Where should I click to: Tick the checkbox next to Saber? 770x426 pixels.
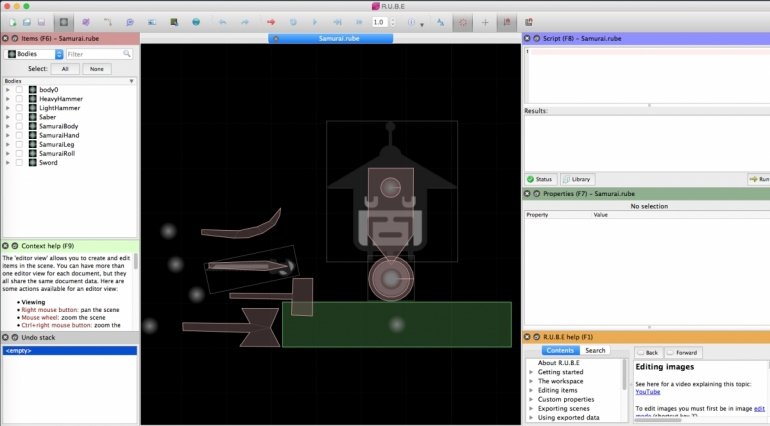click(19, 117)
